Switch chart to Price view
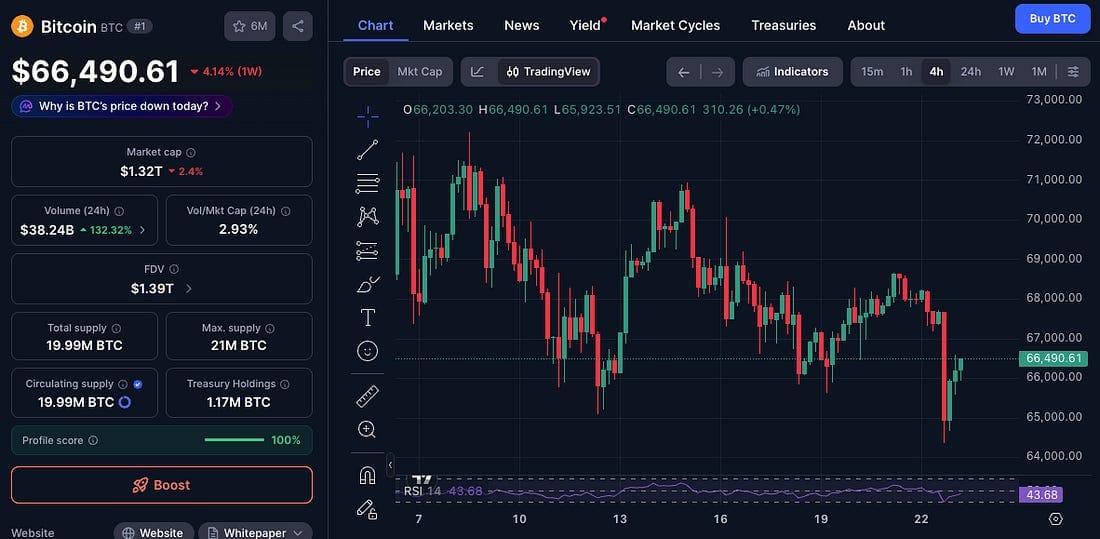This screenshot has width=1100, height=539. point(367,72)
